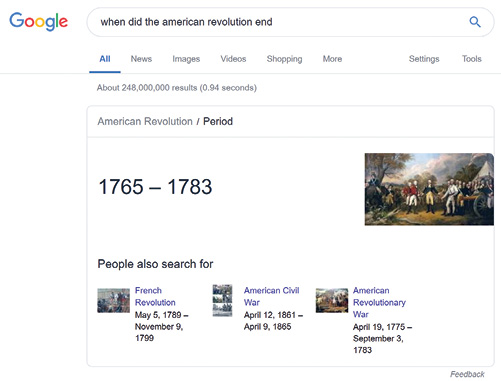Select the All results tab
This screenshot has width=501, height=381.
(105, 59)
